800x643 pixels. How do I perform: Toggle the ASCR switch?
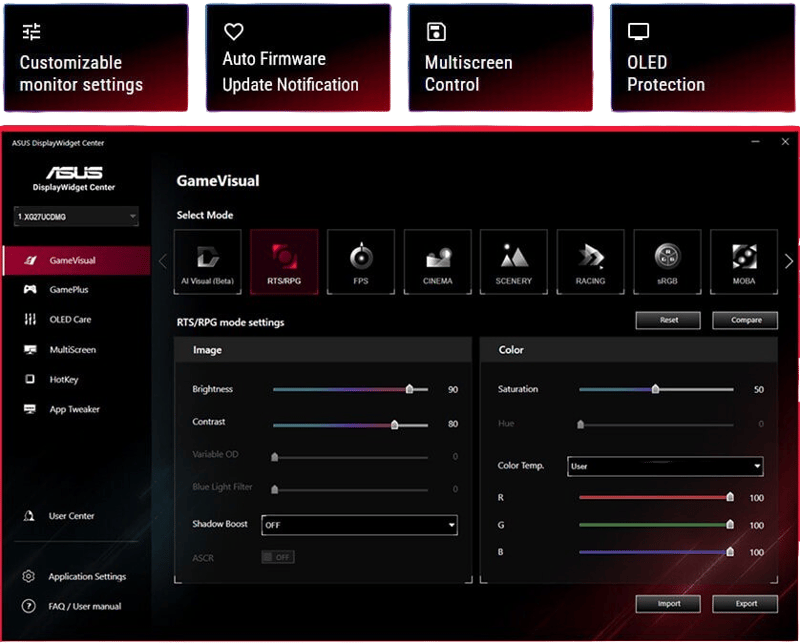pyautogui.click(x=278, y=557)
